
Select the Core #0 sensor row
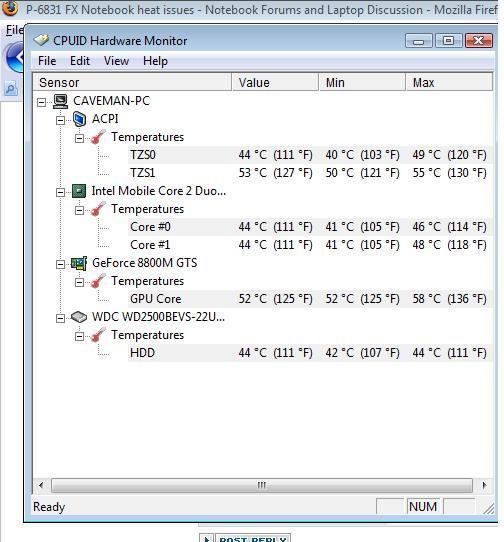tap(310, 227)
